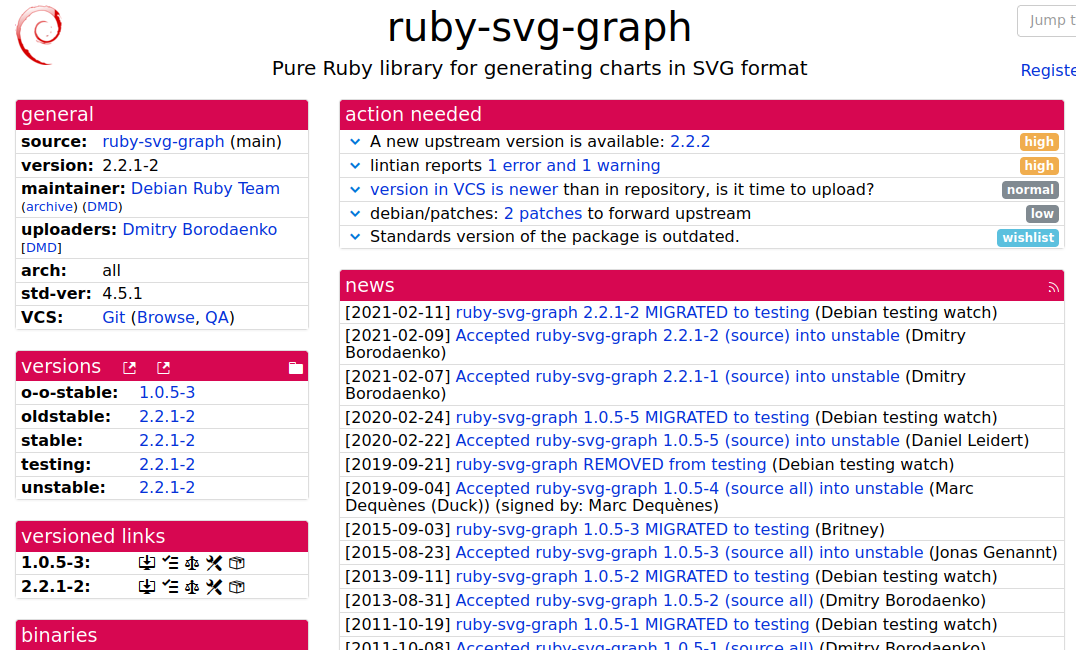The height and width of the screenshot is (650, 1076).
Task: Open the 1.0.5-2 MIGRATED to testing news link
Action: (x=633, y=577)
